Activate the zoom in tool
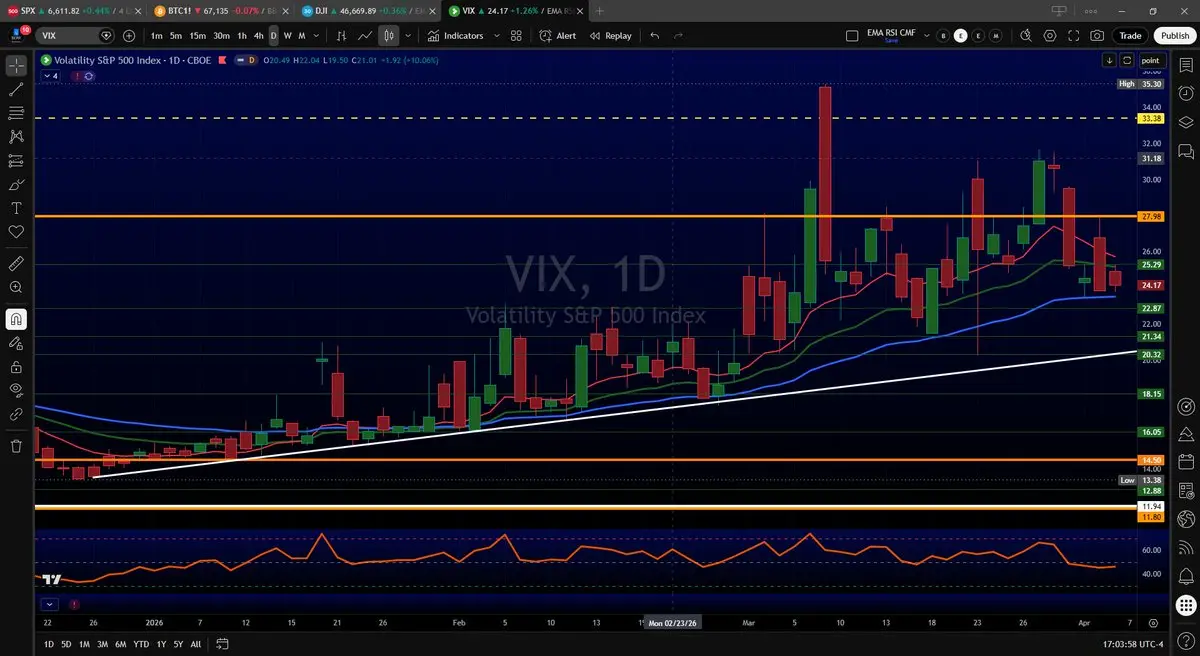The image size is (1200, 656). coord(16,287)
